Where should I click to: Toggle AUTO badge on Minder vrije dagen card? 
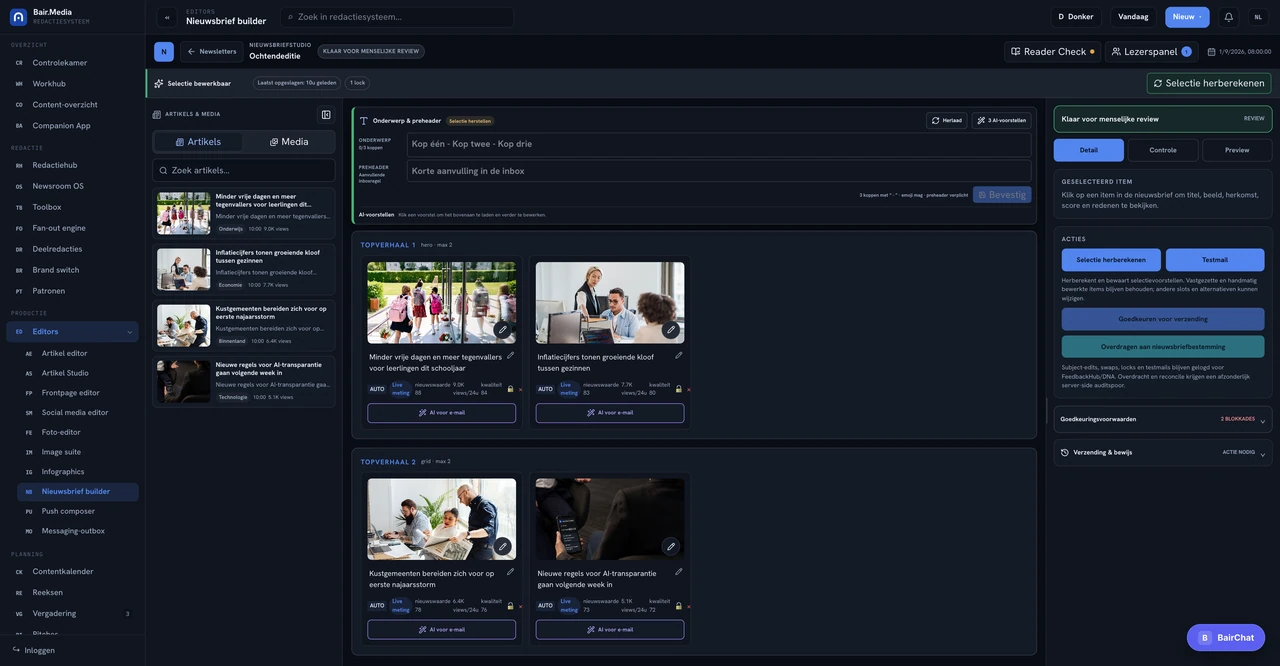[377, 389]
